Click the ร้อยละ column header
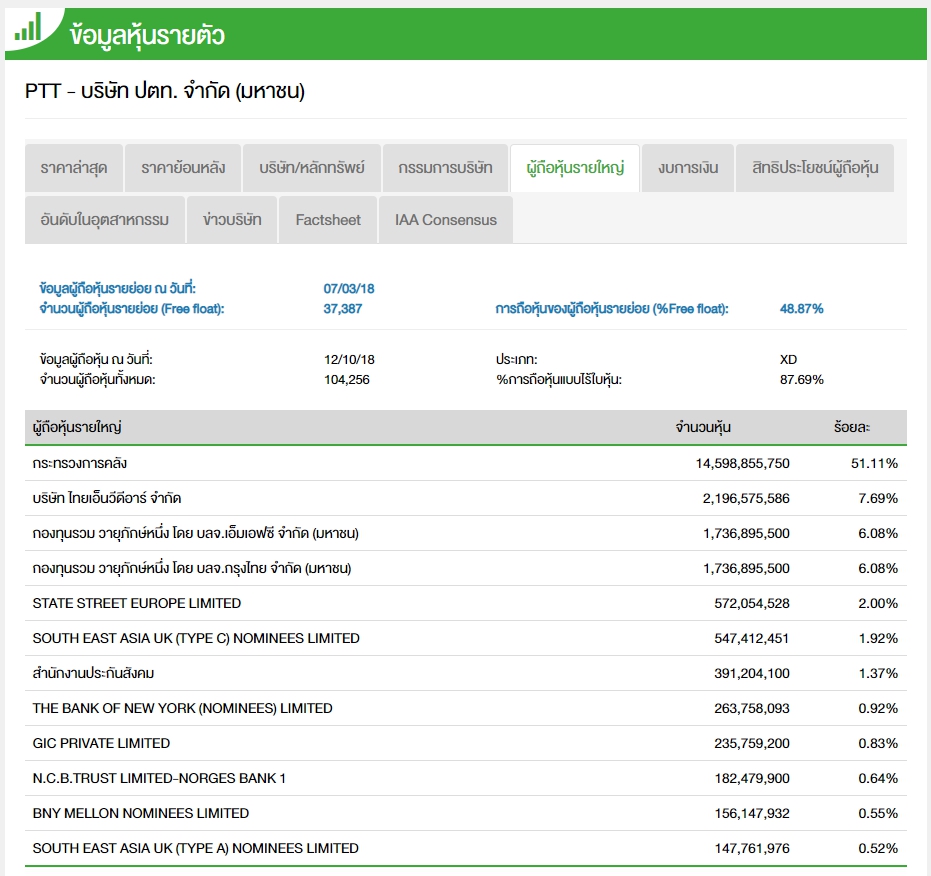Screen dimensions: 931x876 coord(851,428)
